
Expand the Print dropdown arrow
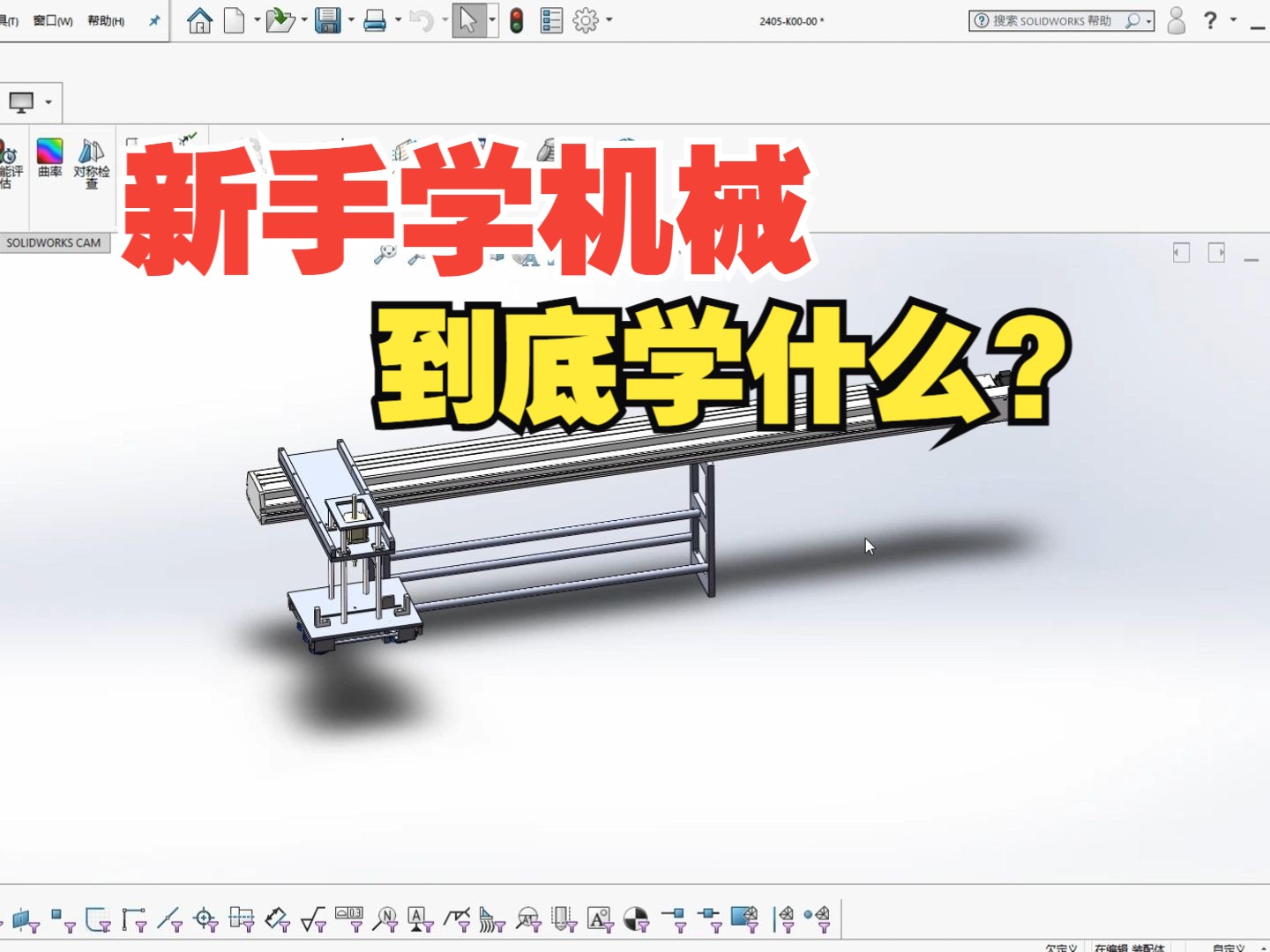pos(398,20)
